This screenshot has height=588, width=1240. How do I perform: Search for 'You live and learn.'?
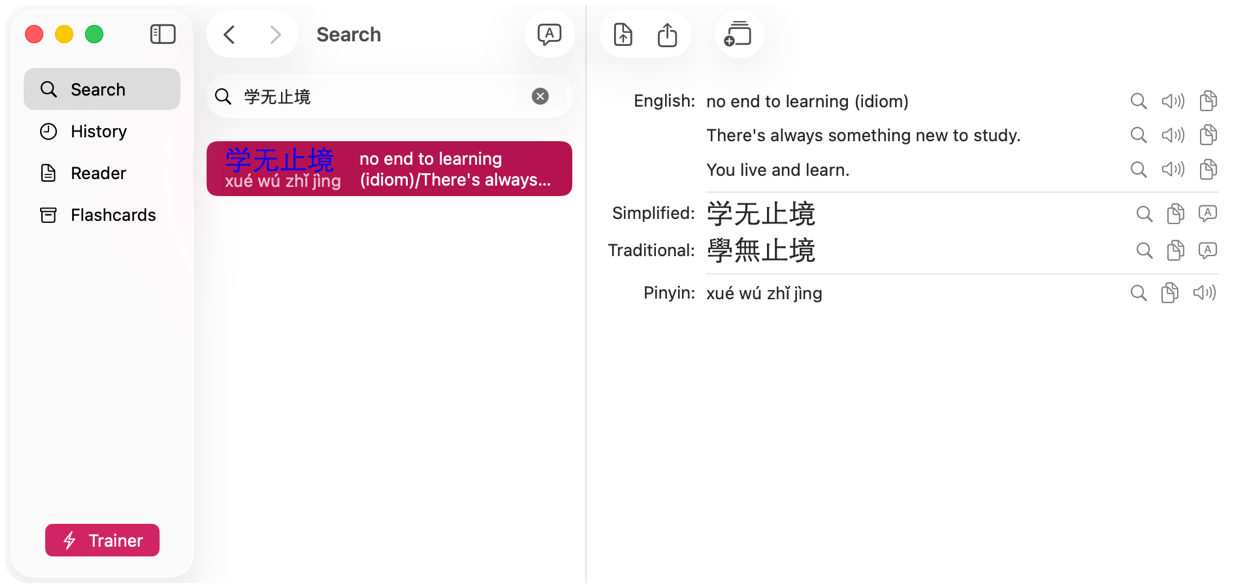pyautogui.click(x=1138, y=169)
